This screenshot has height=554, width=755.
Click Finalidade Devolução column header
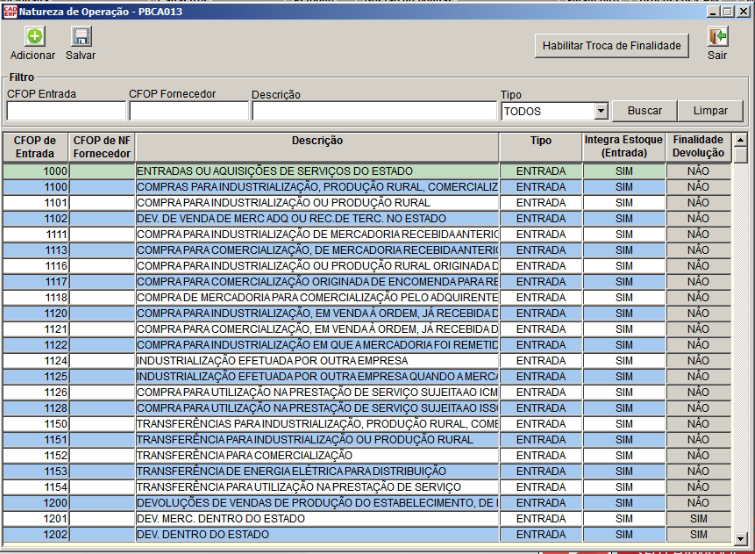698,147
